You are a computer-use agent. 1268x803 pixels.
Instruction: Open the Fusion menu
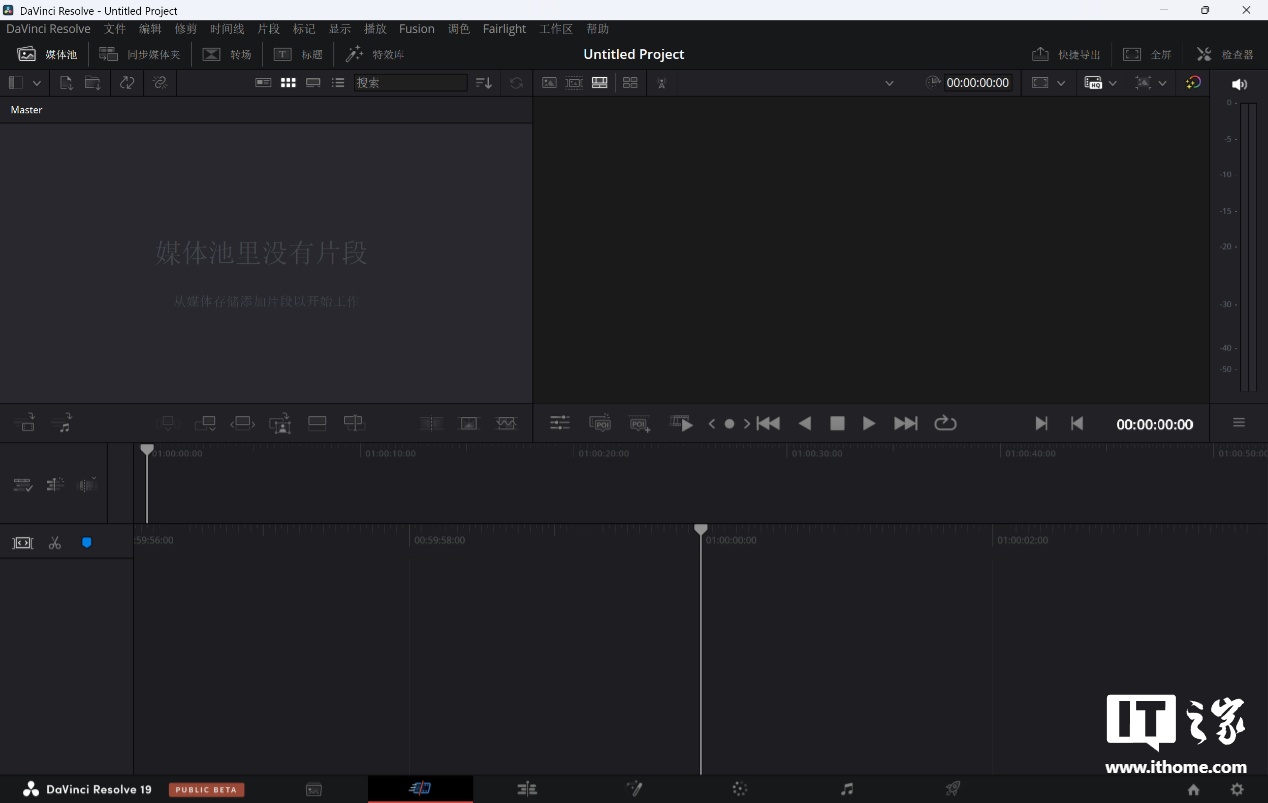coord(416,29)
